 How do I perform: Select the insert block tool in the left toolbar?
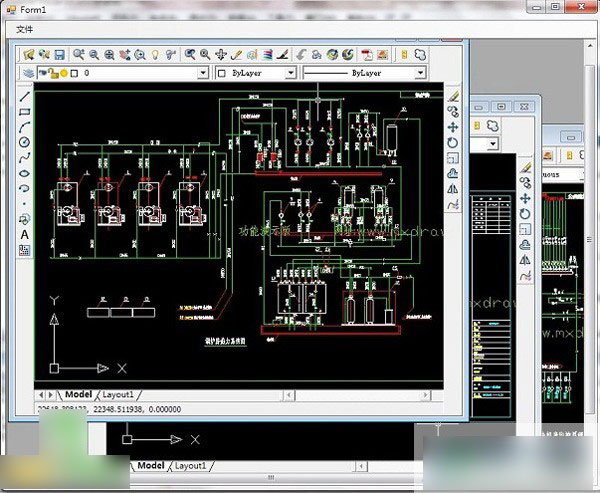(24, 219)
